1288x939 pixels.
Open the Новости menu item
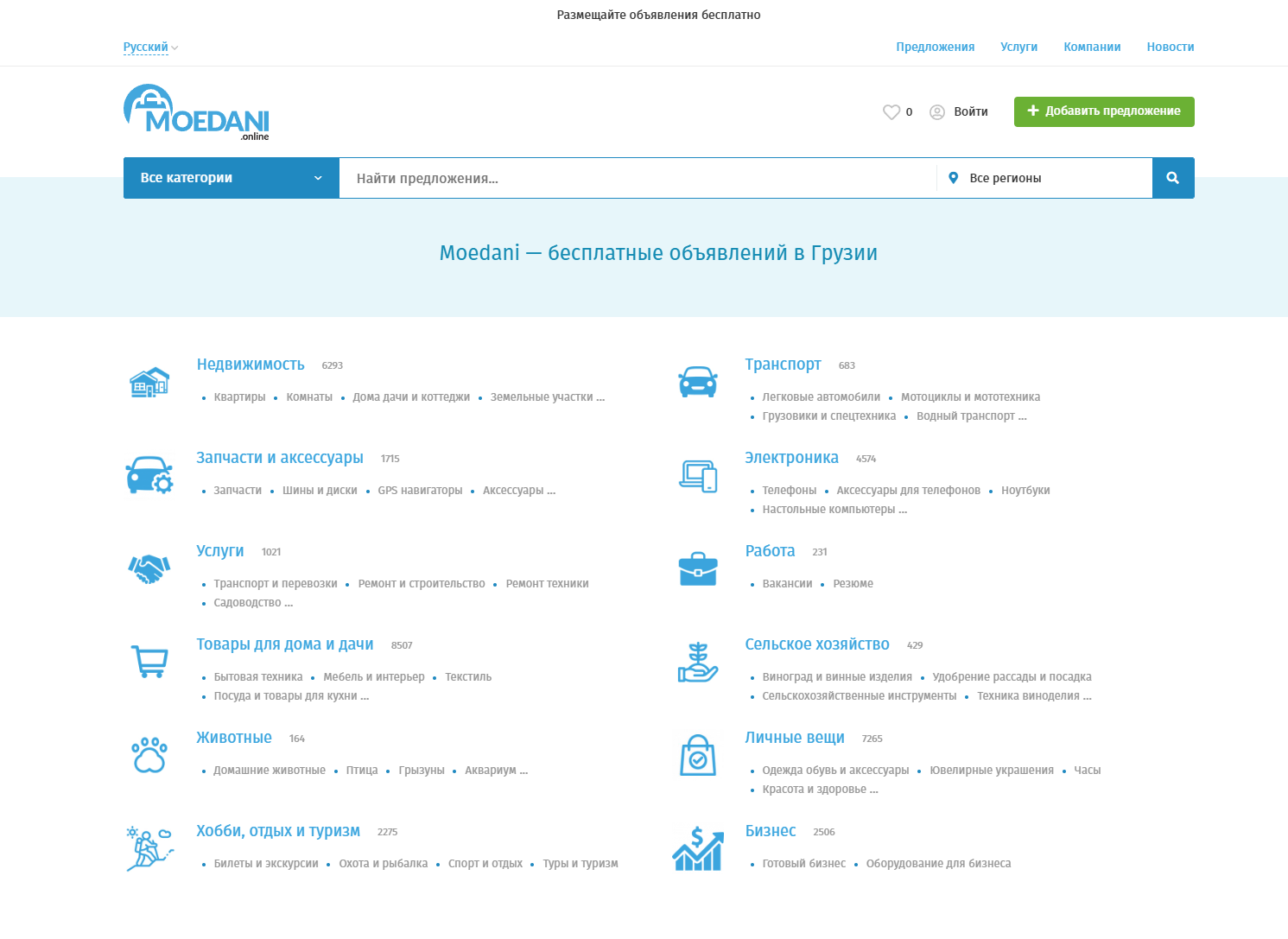point(1171,48)
